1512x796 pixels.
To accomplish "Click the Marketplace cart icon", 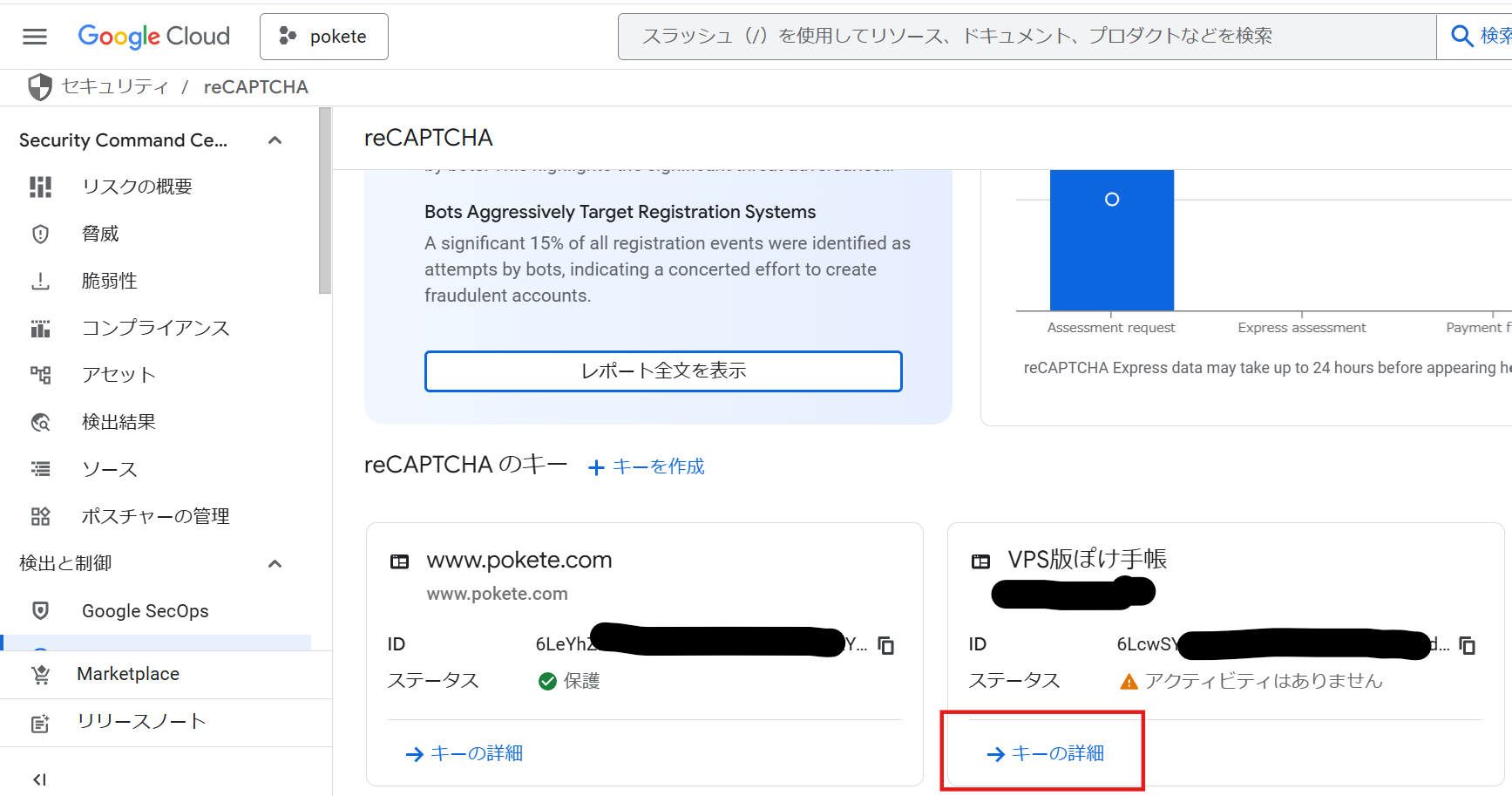I will [41, 675].
